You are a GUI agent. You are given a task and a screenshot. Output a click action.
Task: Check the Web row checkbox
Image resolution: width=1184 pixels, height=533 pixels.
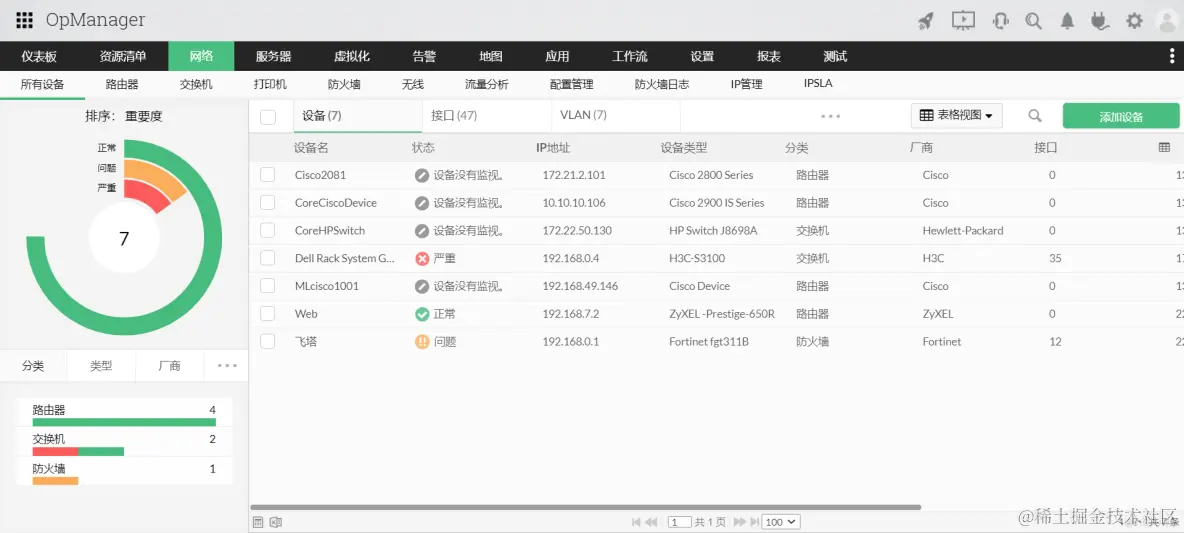[267, 314]
